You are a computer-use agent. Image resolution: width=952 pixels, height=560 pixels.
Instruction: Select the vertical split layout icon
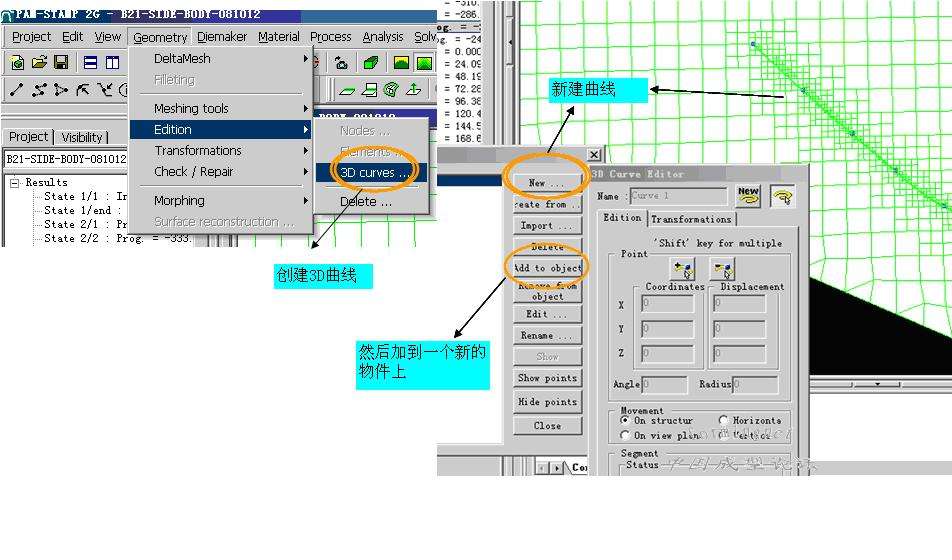tap(112, 63)
